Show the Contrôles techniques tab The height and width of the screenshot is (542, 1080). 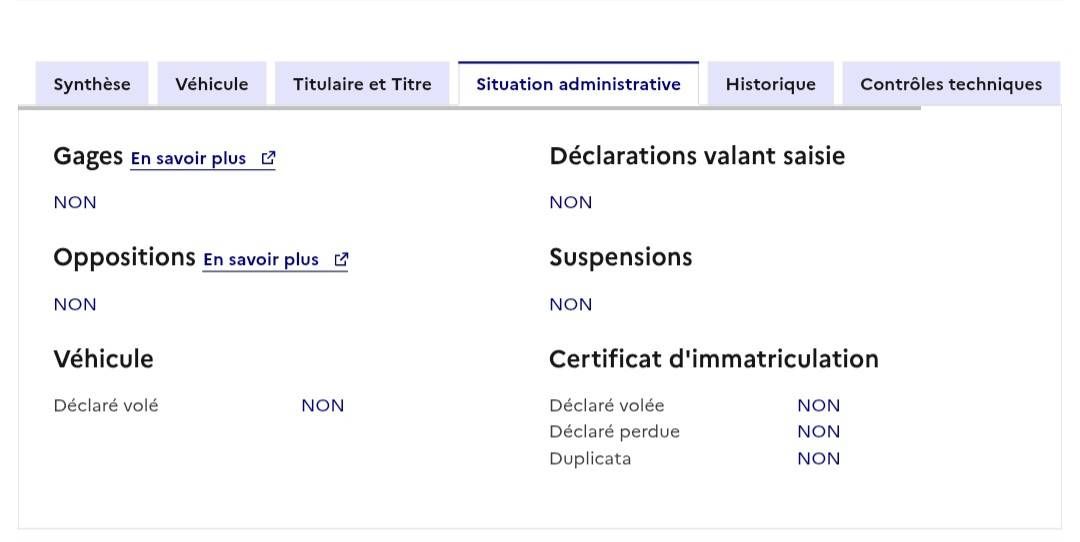951,84
